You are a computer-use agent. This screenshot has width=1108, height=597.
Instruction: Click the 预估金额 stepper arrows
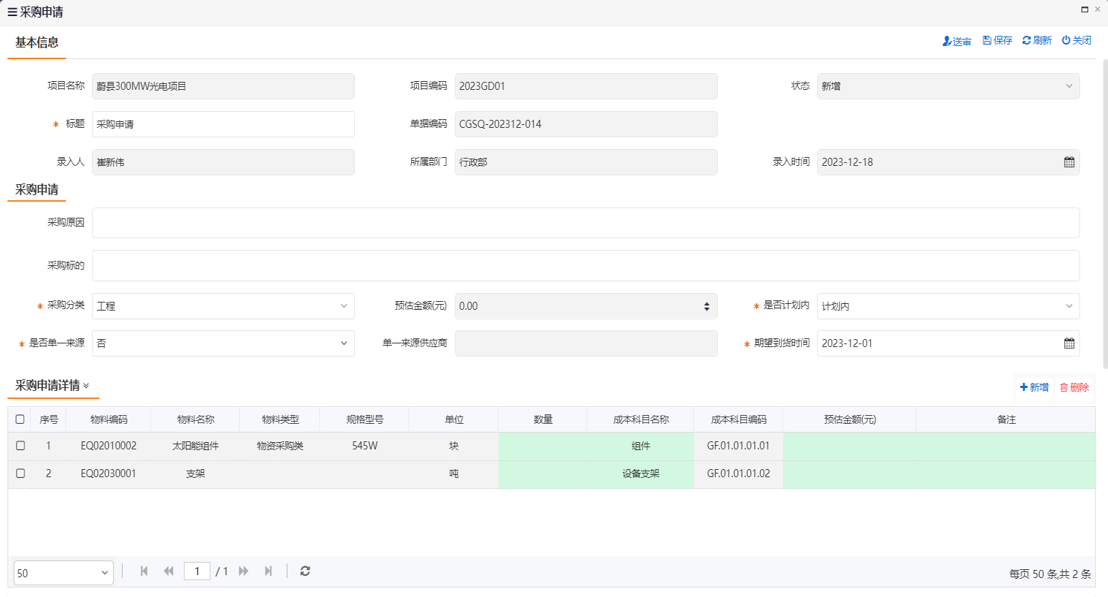pyautogui.click(x=707, y=306)
